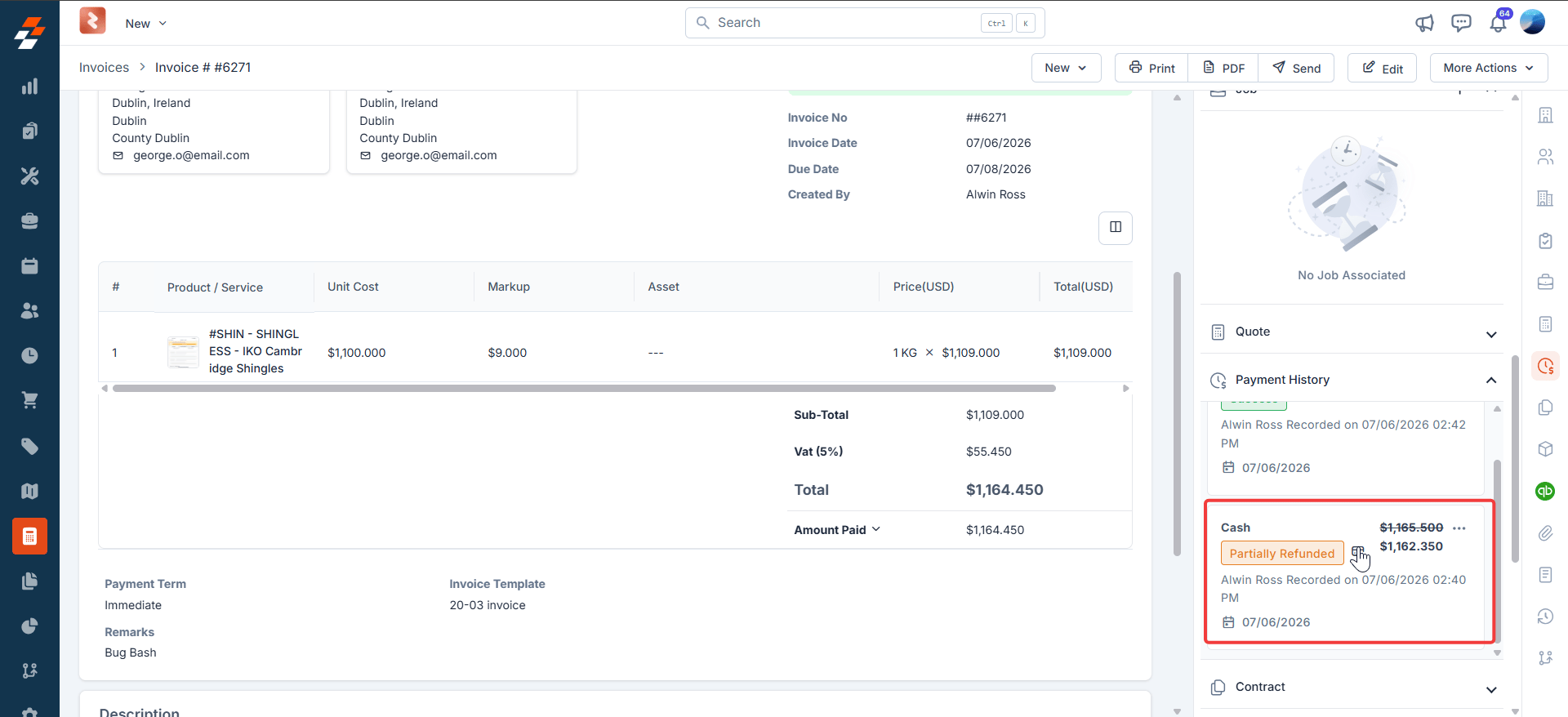This screenshot has width=1568, height=717.
Task: Open the map icon in left sidebar
Action: pos(29,491)
